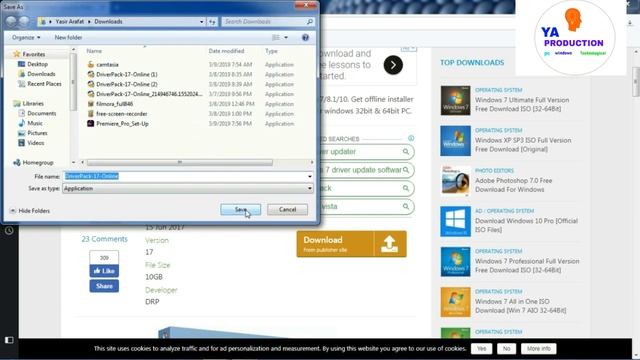
Task: Click the upload arrow icon on Download button
Action: (389, 244)
